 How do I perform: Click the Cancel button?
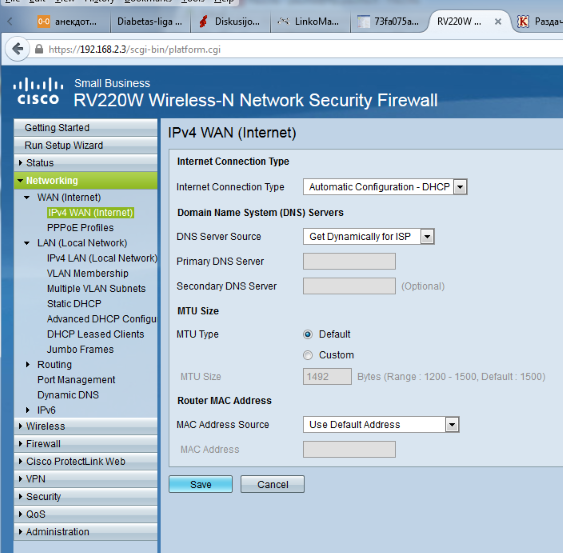tap(273, 484)
